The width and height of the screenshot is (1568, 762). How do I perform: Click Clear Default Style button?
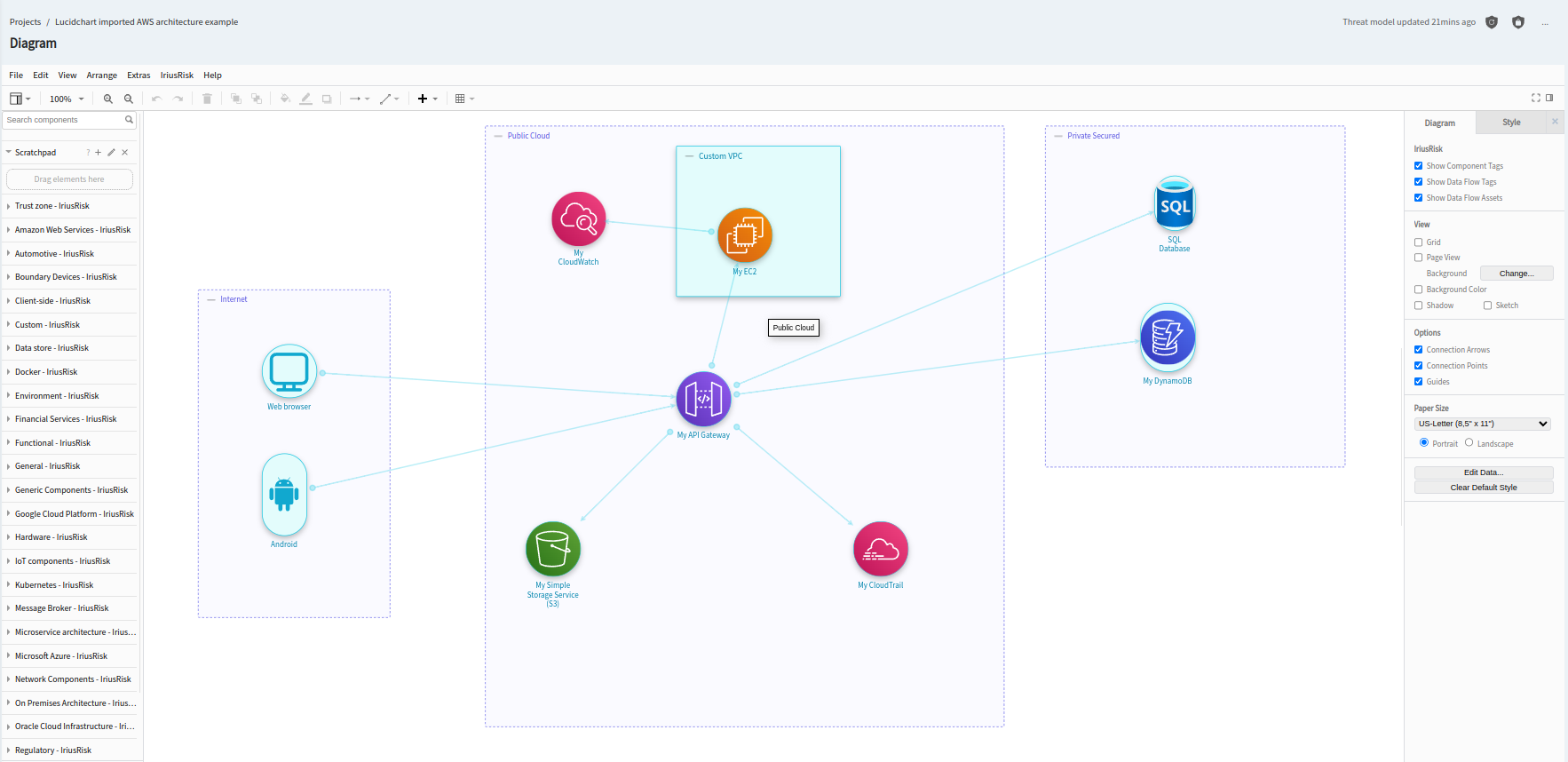(1484, 488)
